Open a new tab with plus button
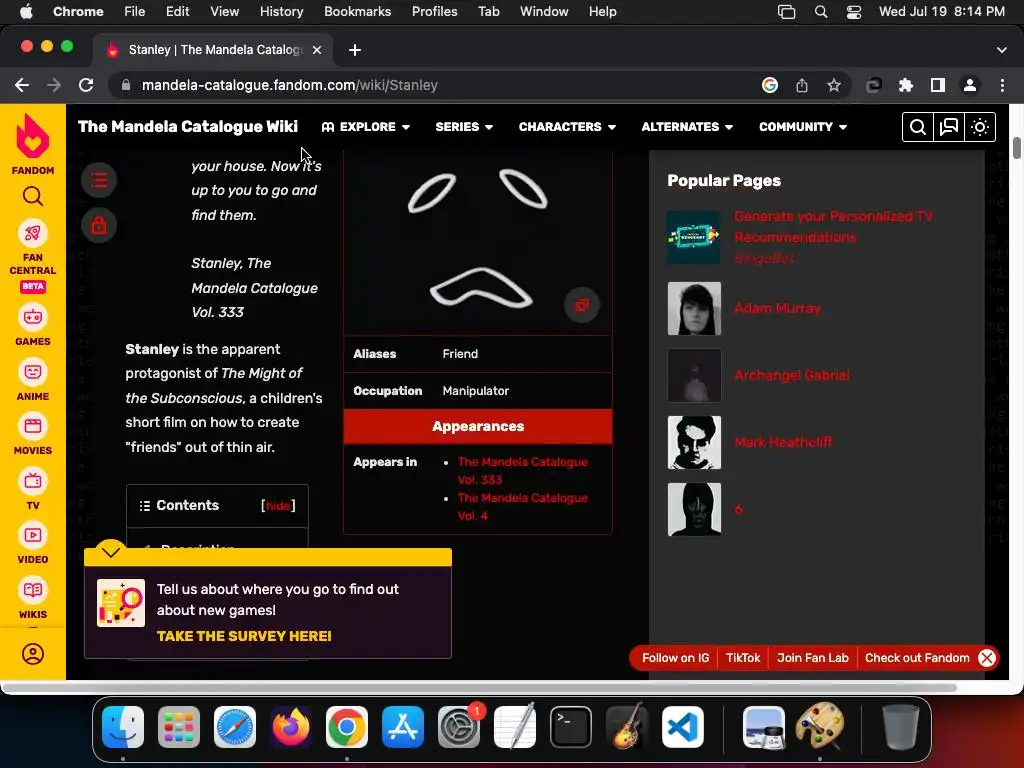Viewport: 1024px width, 768px height. (355, 50)
